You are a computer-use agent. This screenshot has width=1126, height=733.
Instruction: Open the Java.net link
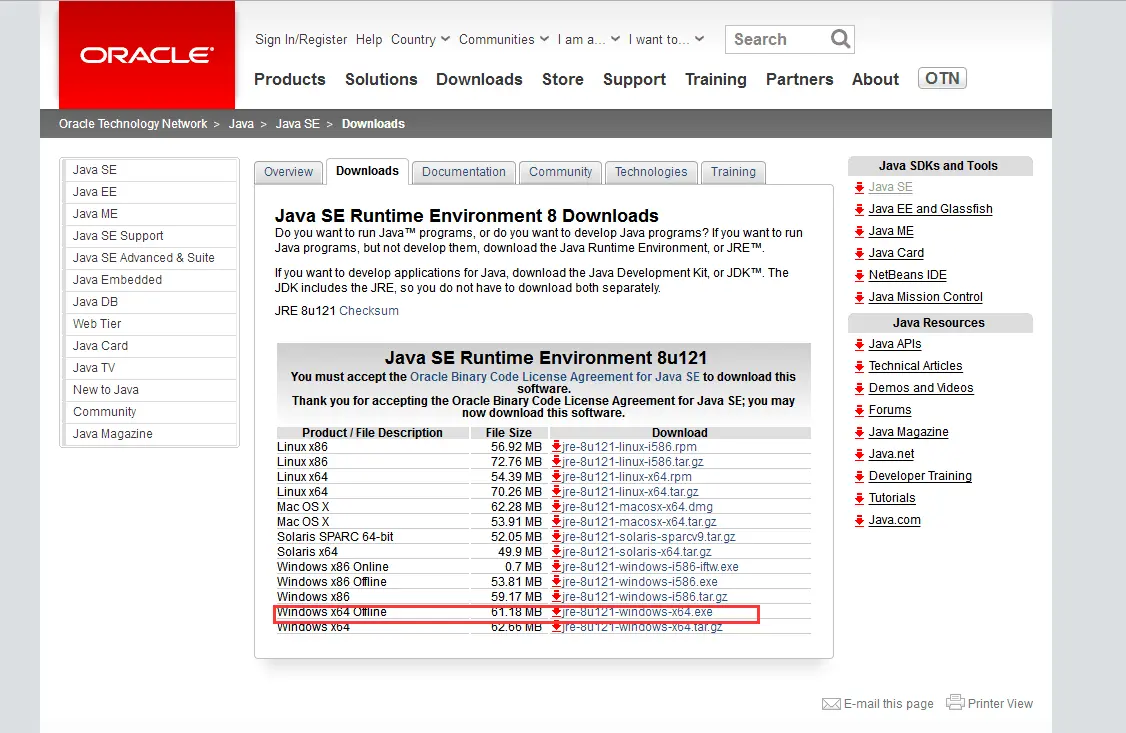coord(891,454)
